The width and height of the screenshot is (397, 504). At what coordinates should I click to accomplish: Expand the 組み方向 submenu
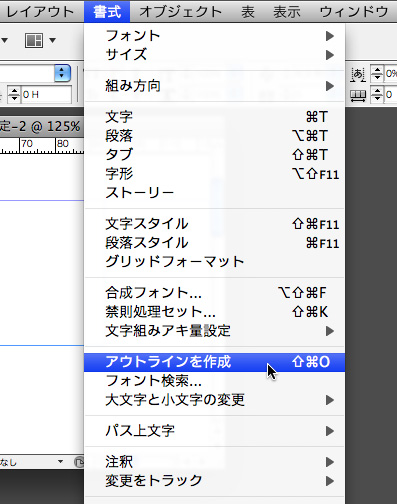point(214,86)
